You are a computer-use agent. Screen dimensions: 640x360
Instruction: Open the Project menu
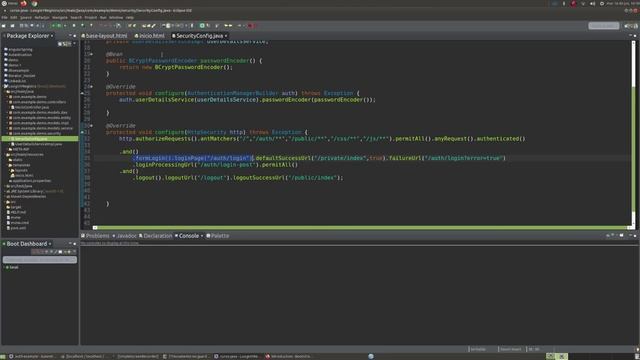coord(91,18)
